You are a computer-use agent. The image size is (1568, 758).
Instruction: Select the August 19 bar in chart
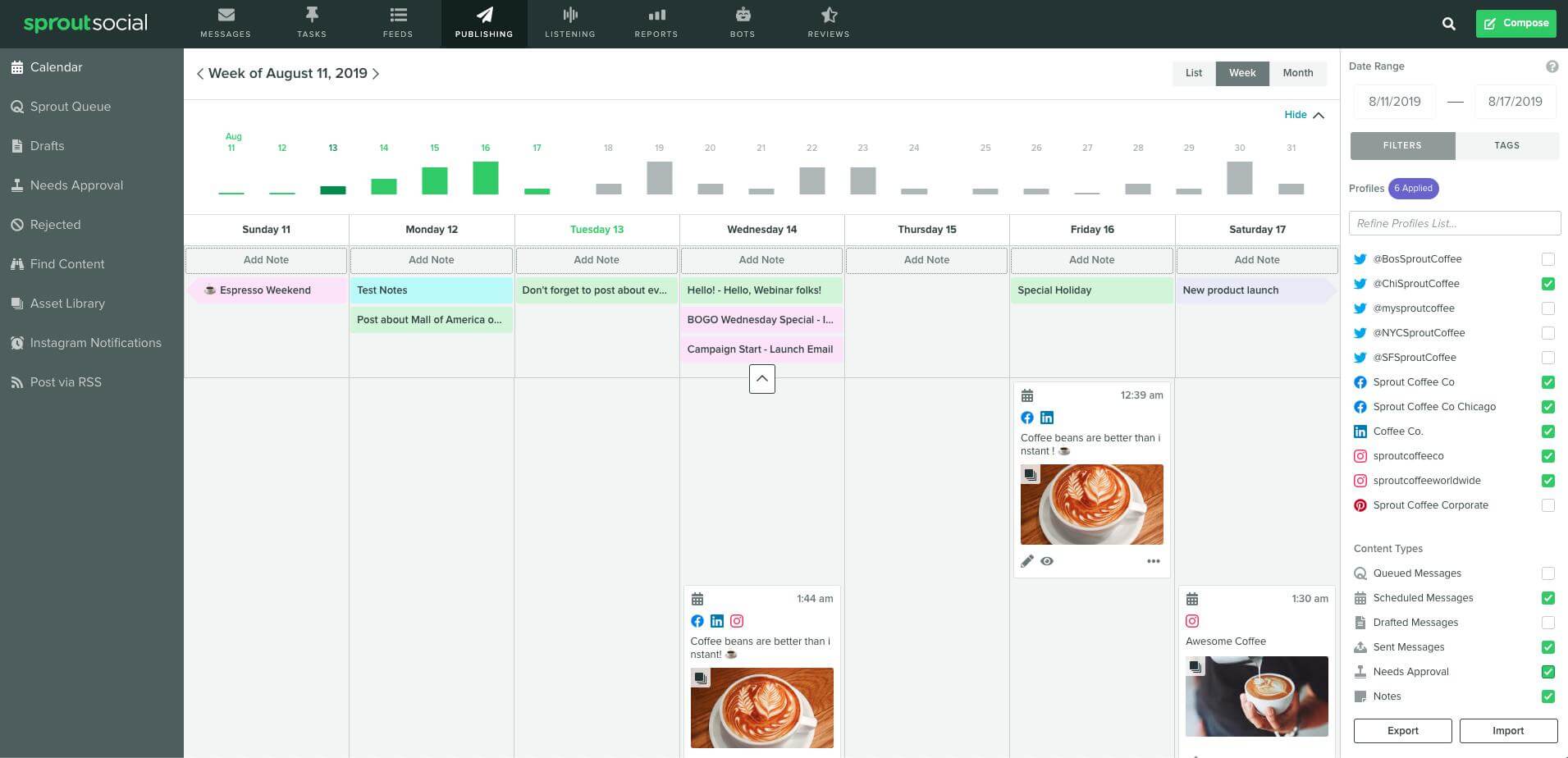point(659,177)
